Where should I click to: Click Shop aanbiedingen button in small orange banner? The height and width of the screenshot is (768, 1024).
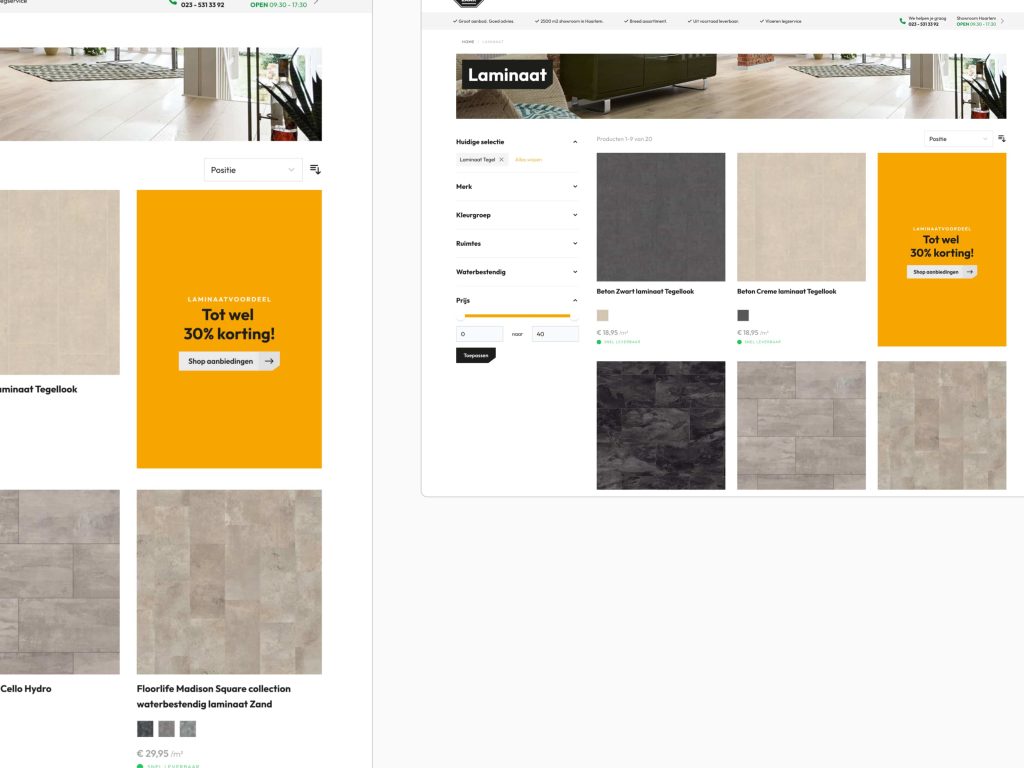pyautogui.click(x=942, y=272)
